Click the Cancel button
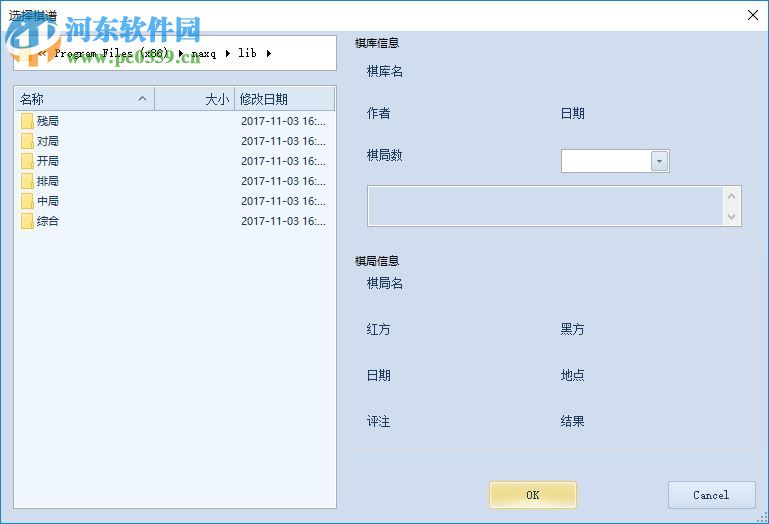The height and width of the screenshot is (524, 769). point(711,495)
